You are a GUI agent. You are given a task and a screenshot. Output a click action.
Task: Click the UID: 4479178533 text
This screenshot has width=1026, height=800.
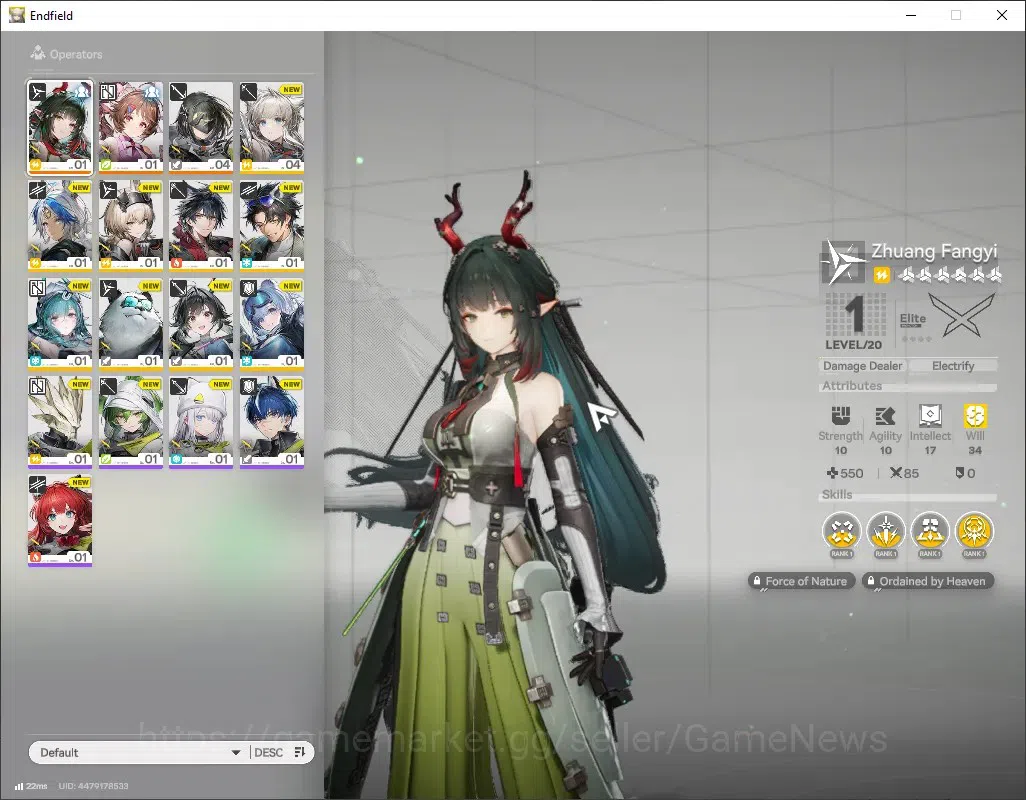pos(93,786)
